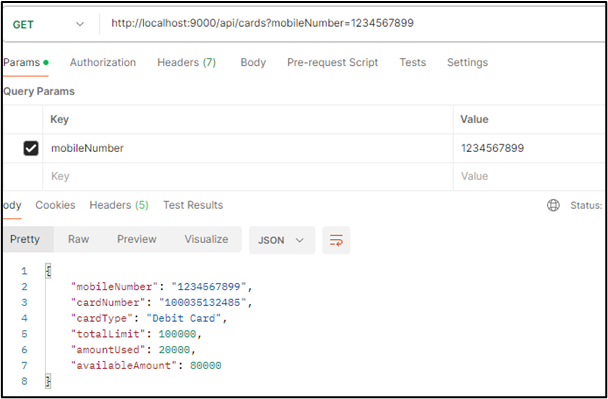
Task: Switch to the request Body tab
Action: click(253, 62)
